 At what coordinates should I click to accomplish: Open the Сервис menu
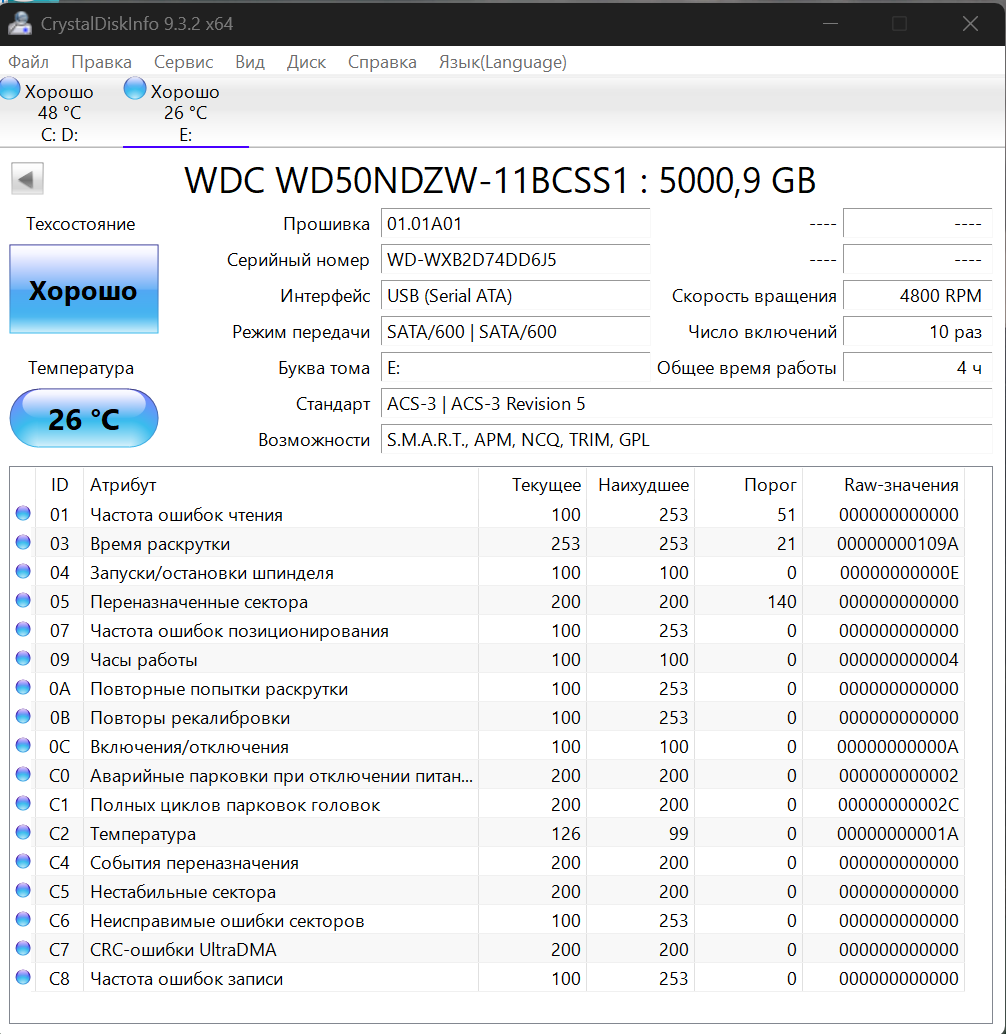click(x=183, y=62)
